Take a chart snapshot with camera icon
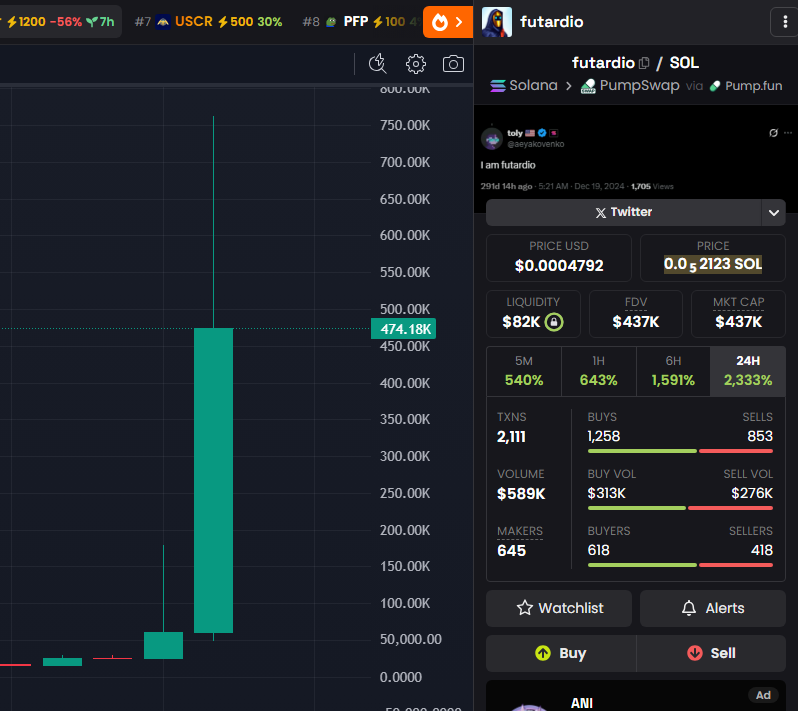This screenshot has width=798, height=711. [453, 64]
